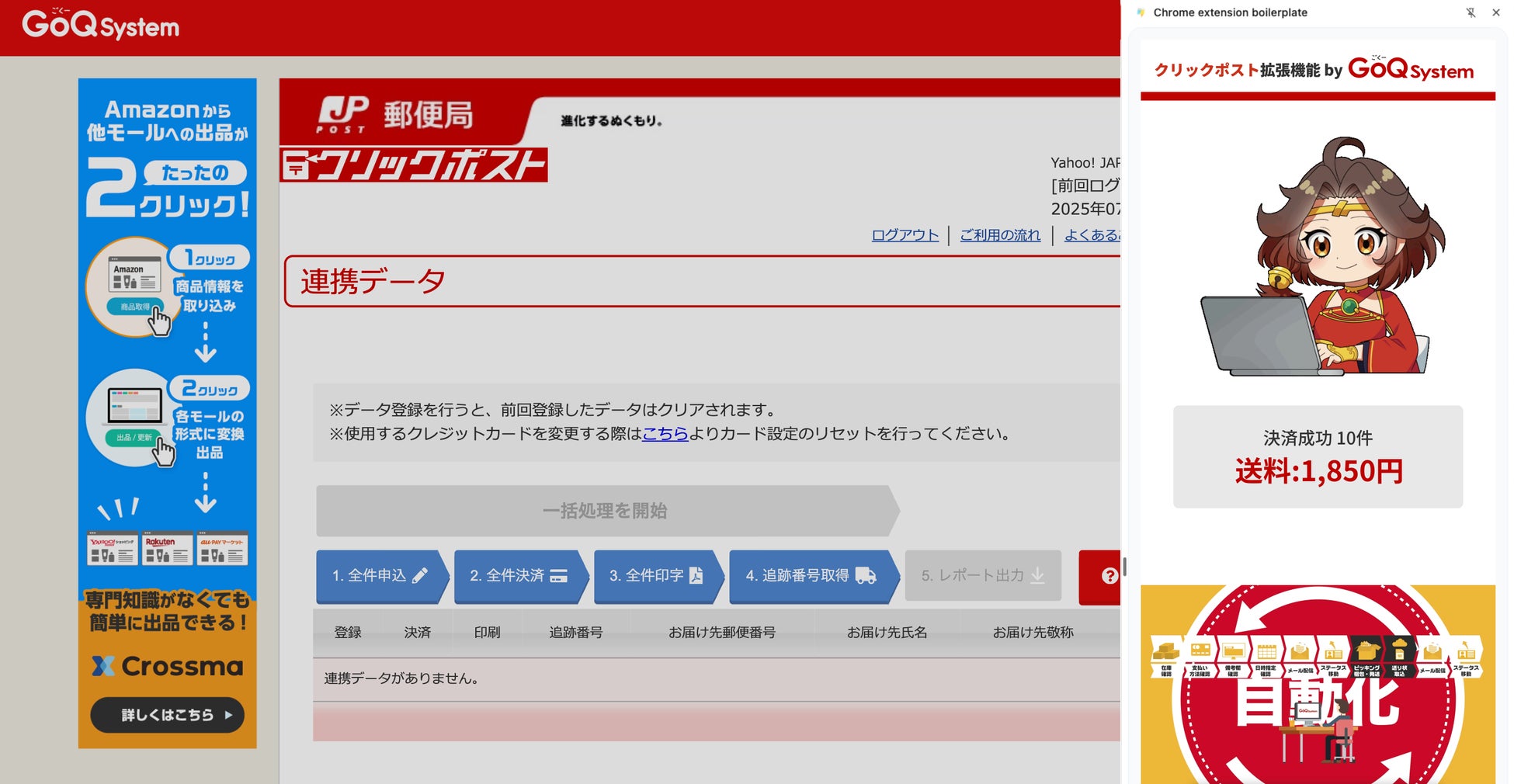
Task: Click 詳しくはこちら on the Crossma banner
Action: click(168, 715)
